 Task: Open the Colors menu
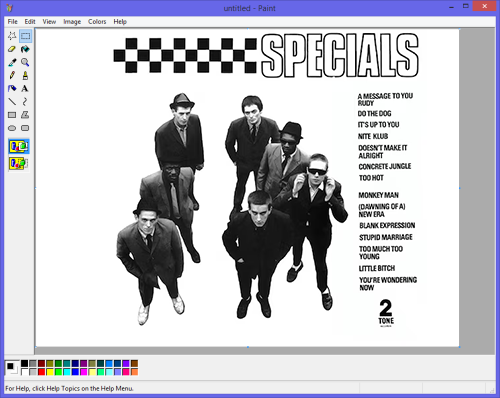pyautogui.click(x=97, y=22)
